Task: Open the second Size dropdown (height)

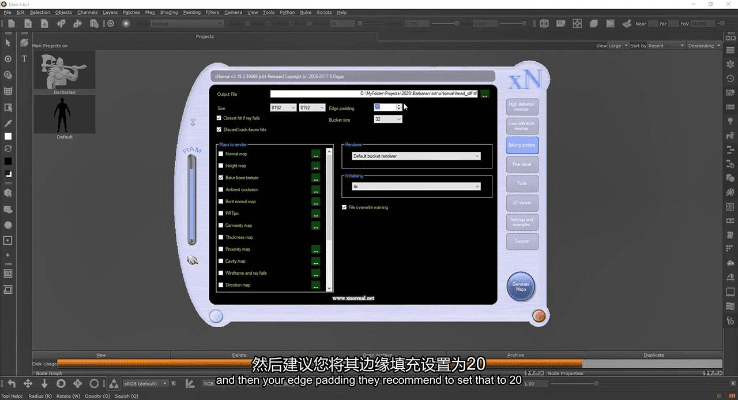Action: [312, 108]
